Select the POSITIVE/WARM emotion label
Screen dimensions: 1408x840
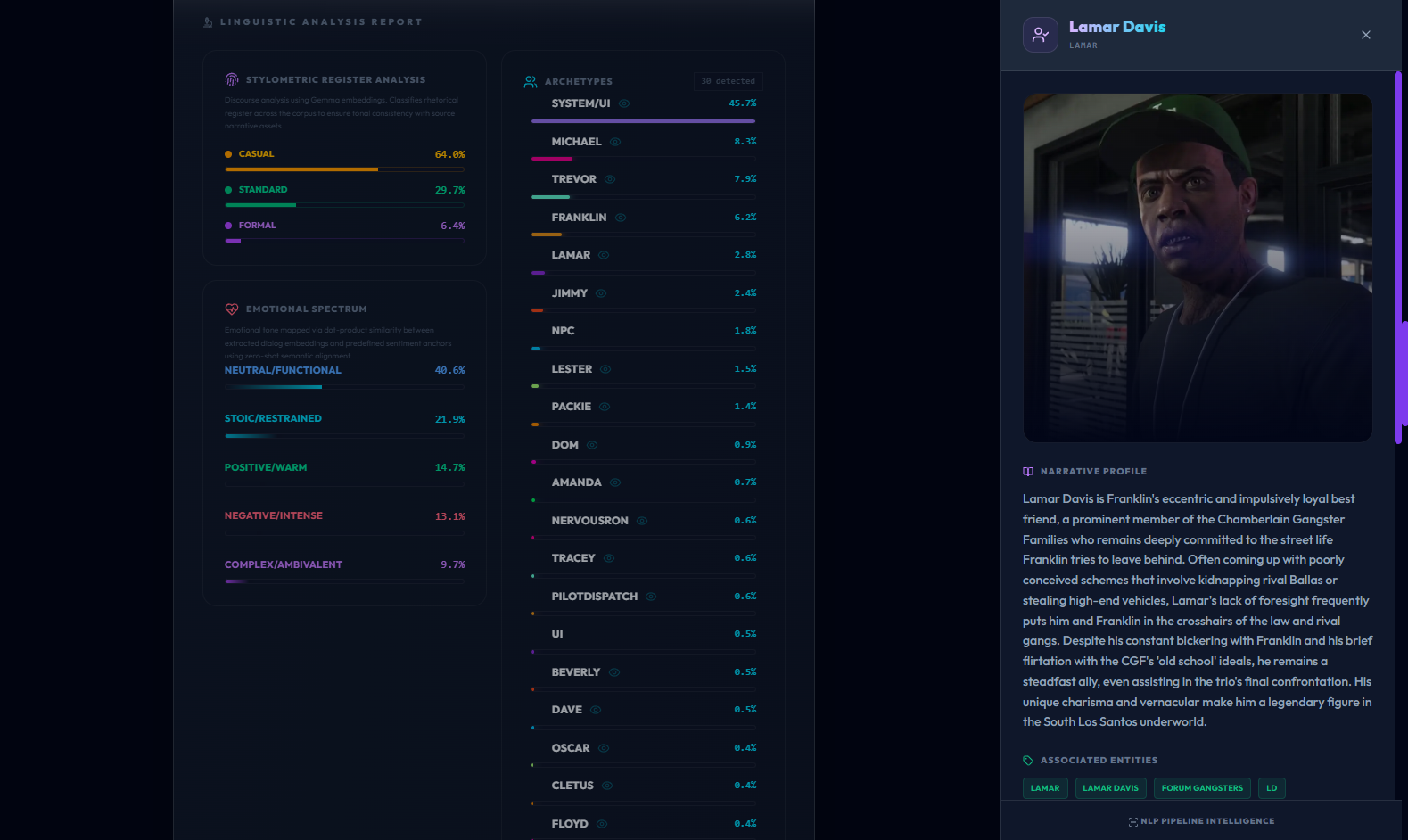click(x=266, y=467)
